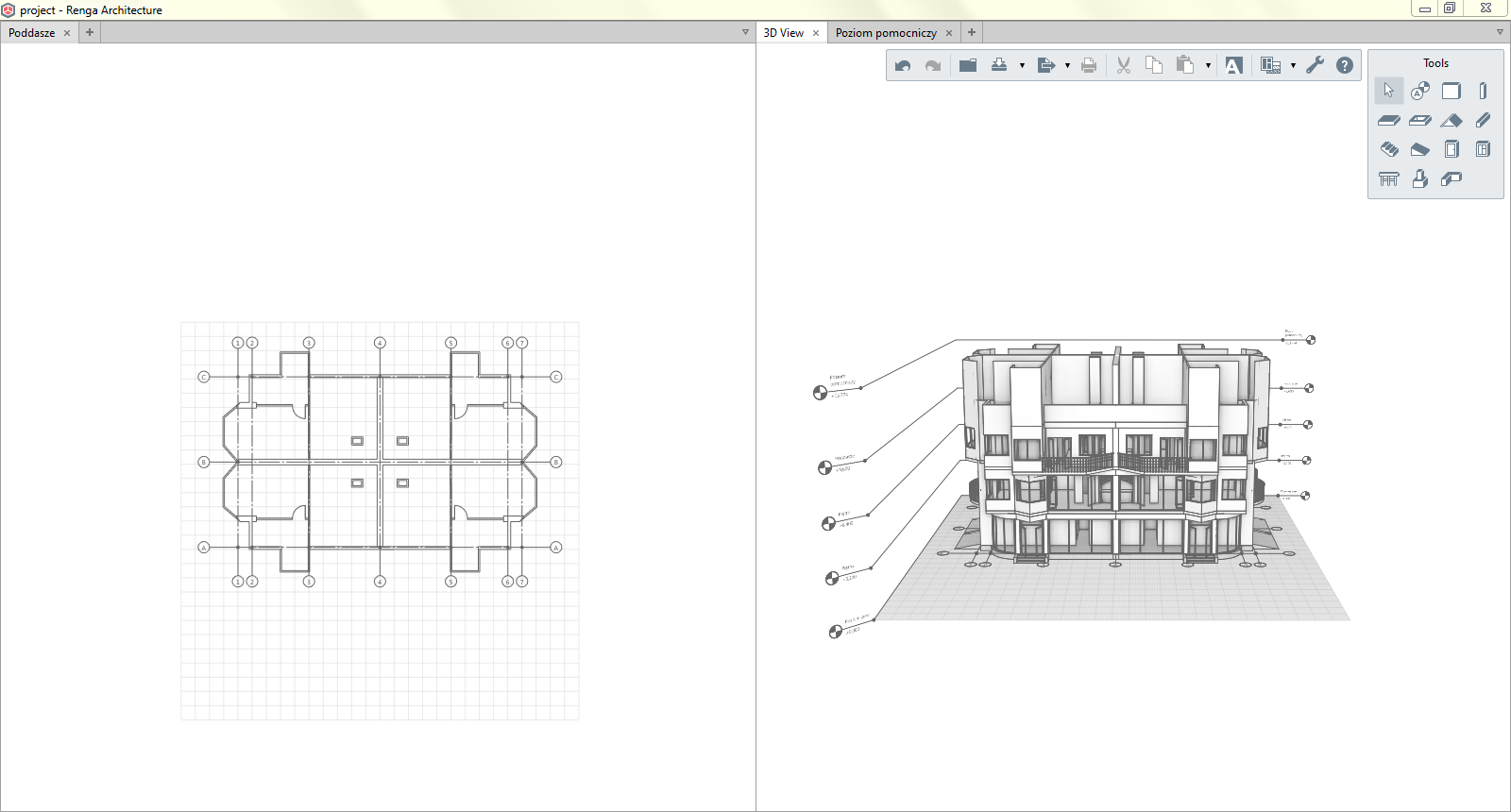The image size is (1511, 812).
Task: Open the right pane tab list dropdown
Action: click(1500, 32)
